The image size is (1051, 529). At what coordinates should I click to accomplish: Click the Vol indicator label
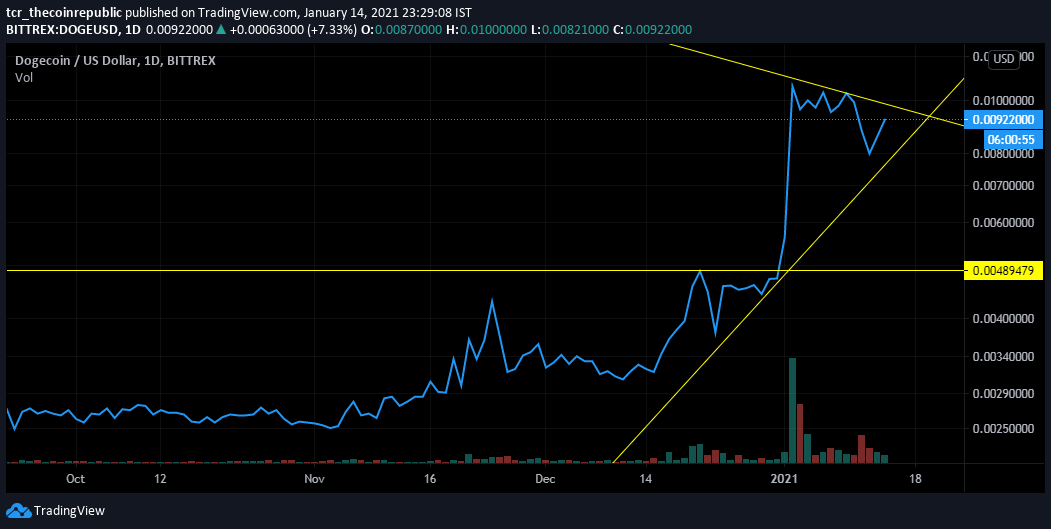point(24,78)
